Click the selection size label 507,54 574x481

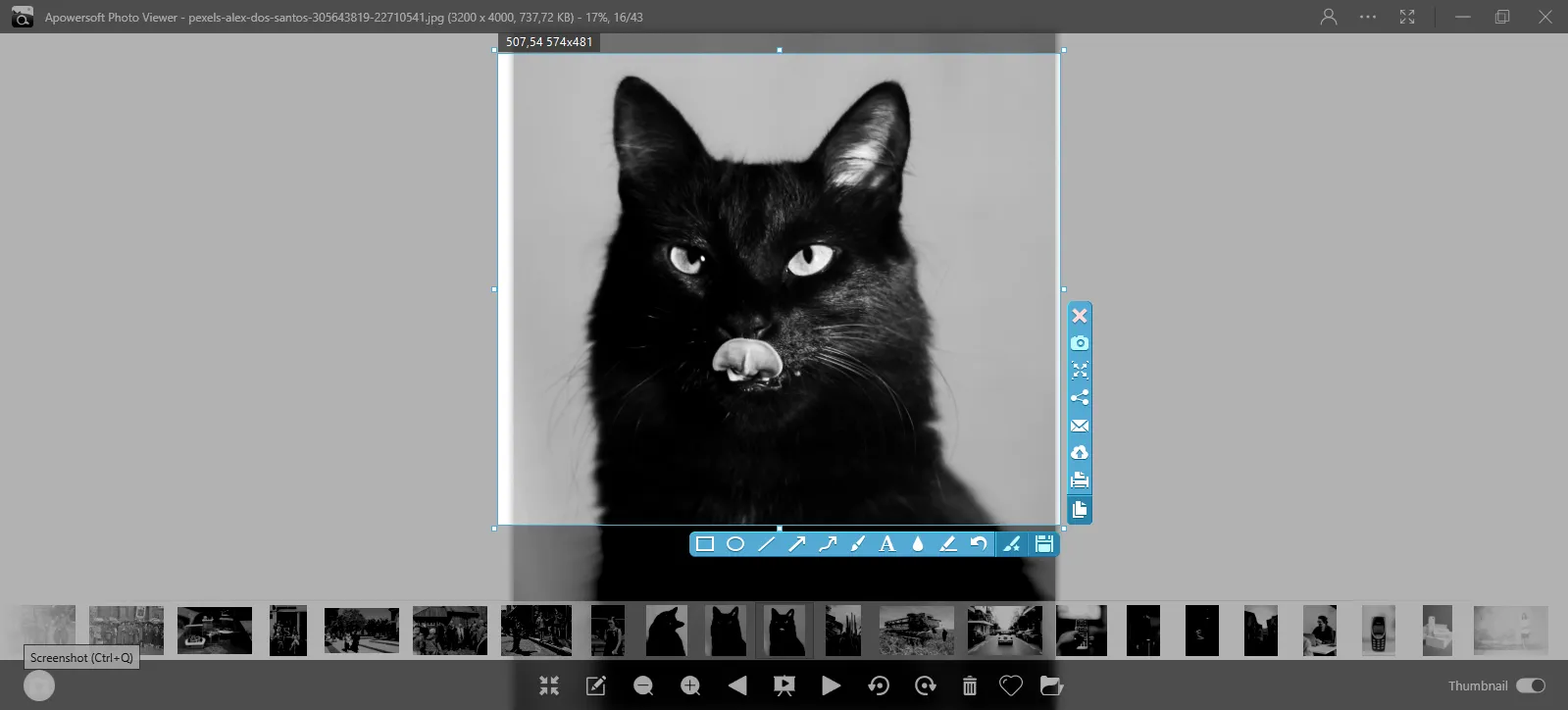pyautogui.click(x=549, y=42)
